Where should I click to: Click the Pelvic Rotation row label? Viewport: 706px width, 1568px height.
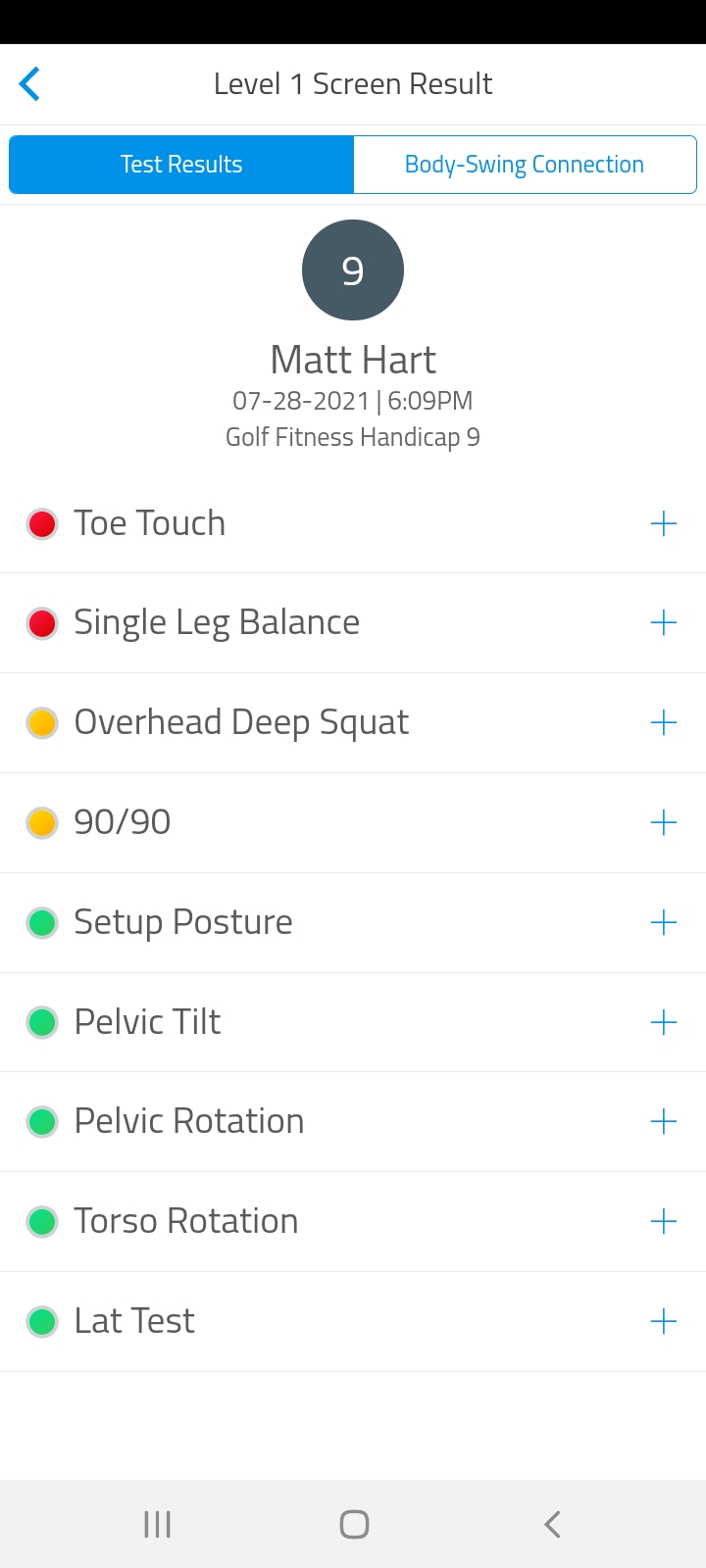[189, 1121]
